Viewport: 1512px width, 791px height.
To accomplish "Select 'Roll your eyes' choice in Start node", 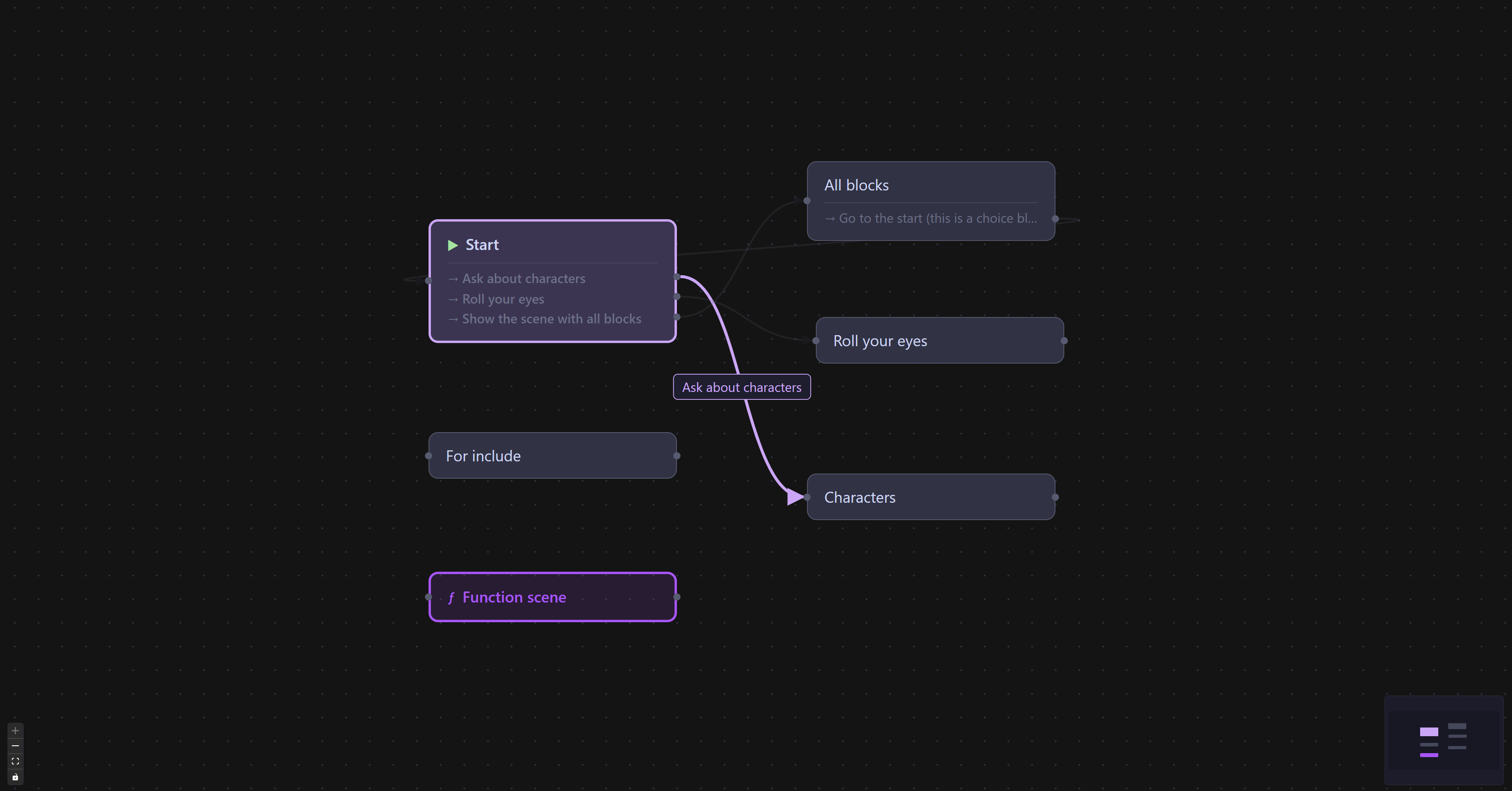I will pos(503,299).
